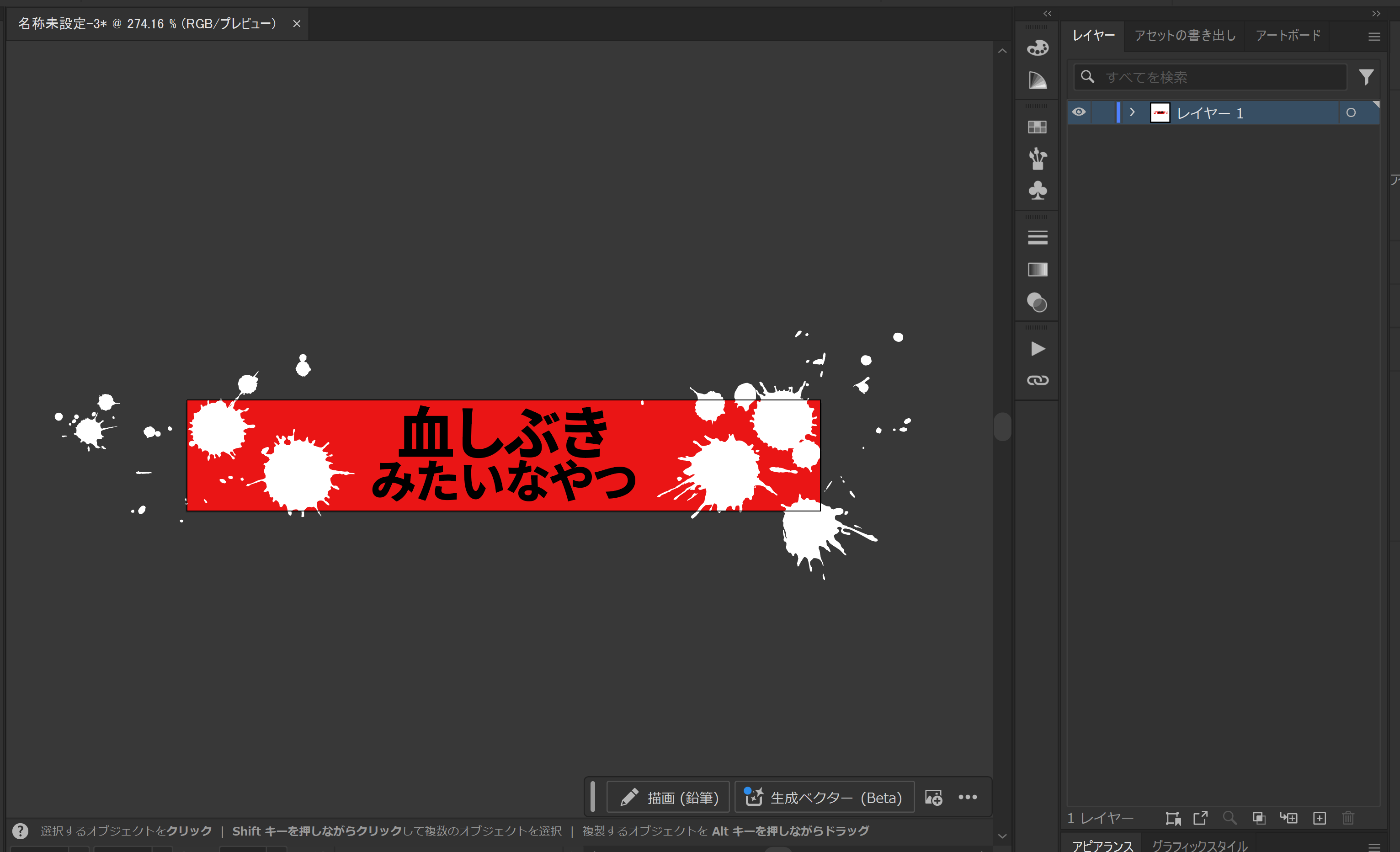
Task: Open the Links panel chain icon
Action: [1038, 380]
